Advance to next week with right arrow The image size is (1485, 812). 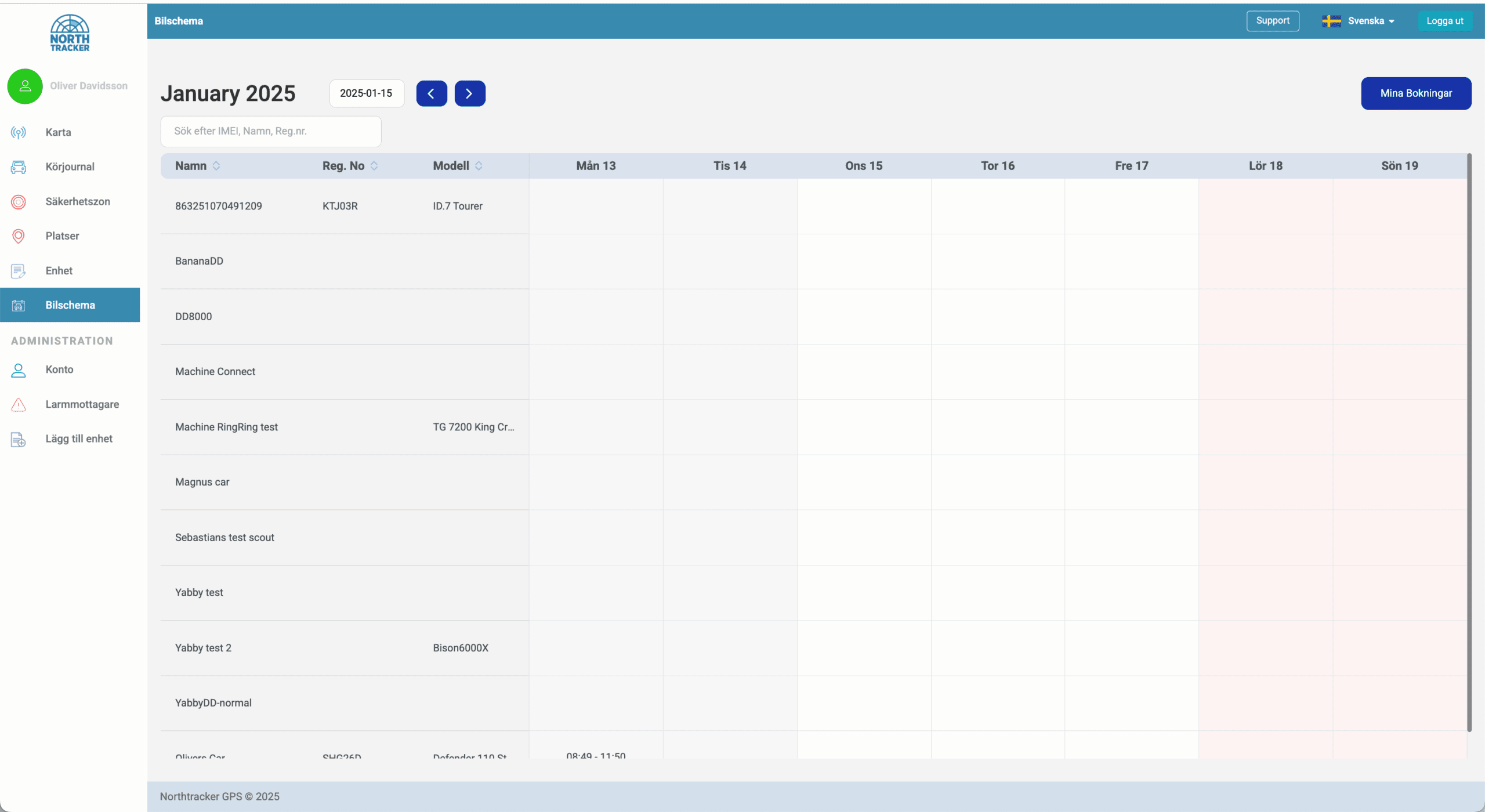470,93
